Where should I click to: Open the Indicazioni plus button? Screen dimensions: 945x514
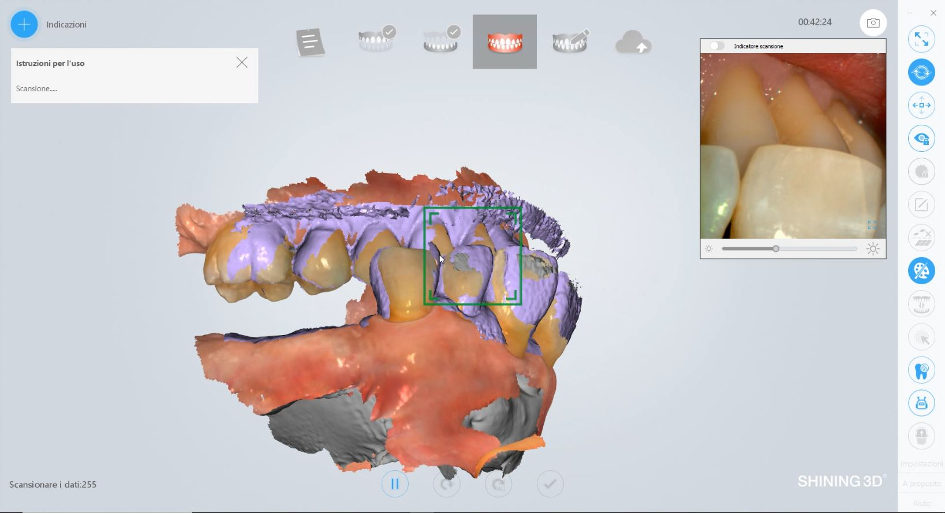pos(24,24)
